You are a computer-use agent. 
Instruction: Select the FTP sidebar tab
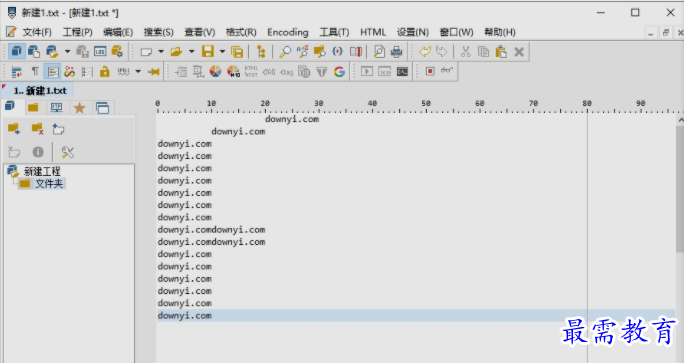coord(56,107)
